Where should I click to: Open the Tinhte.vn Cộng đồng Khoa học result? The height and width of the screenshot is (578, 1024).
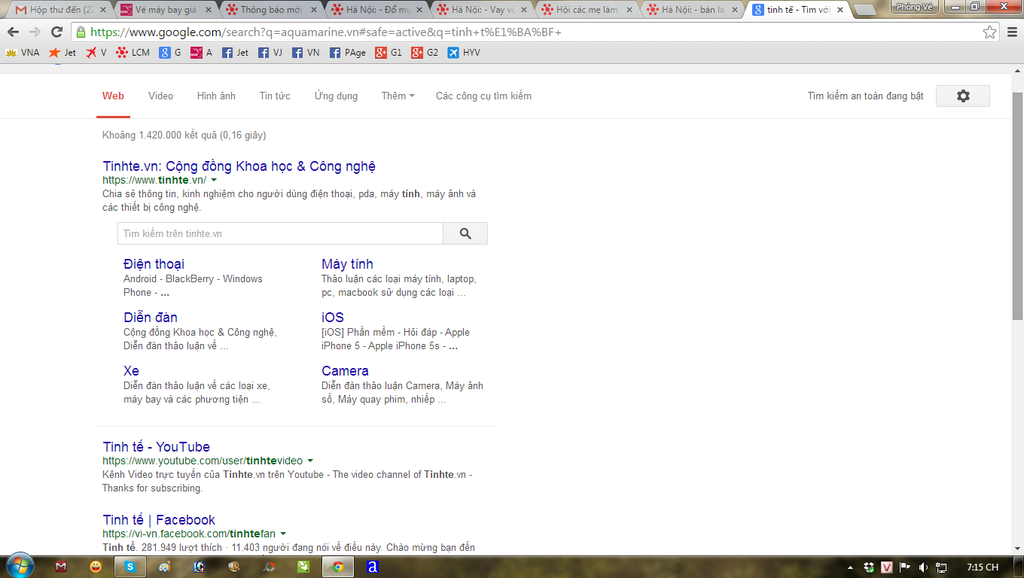[239, 166]
